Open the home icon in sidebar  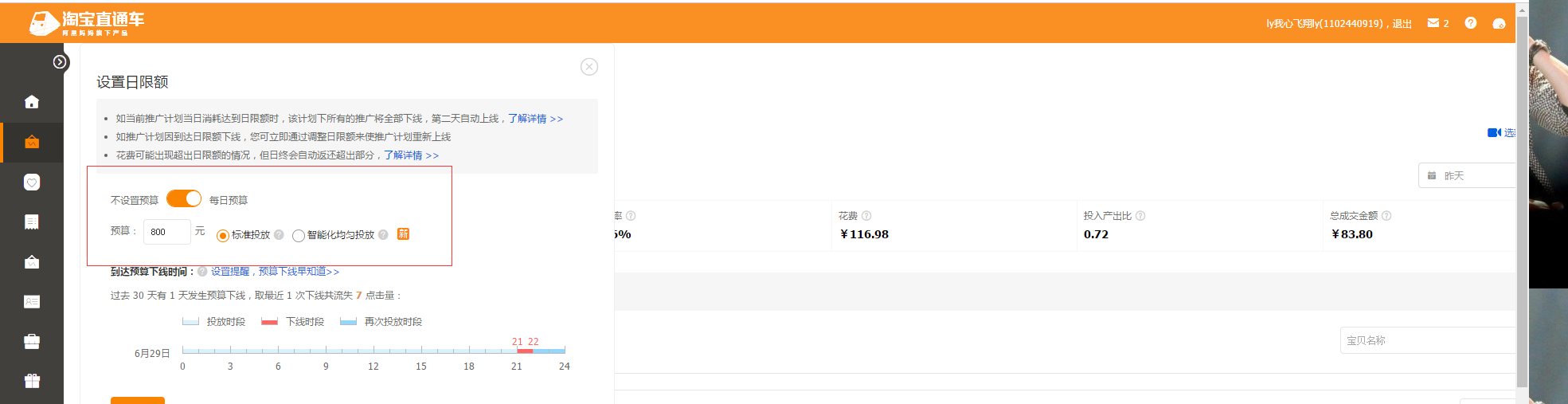tap(32, 102)
